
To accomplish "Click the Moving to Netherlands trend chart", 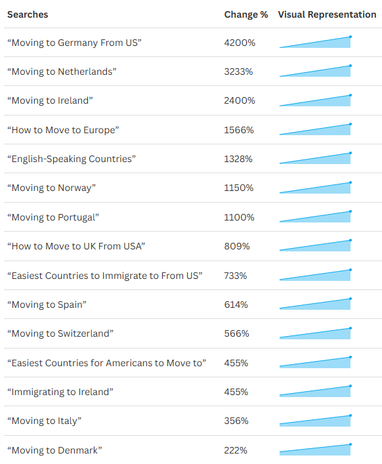I will pos(315,71).
